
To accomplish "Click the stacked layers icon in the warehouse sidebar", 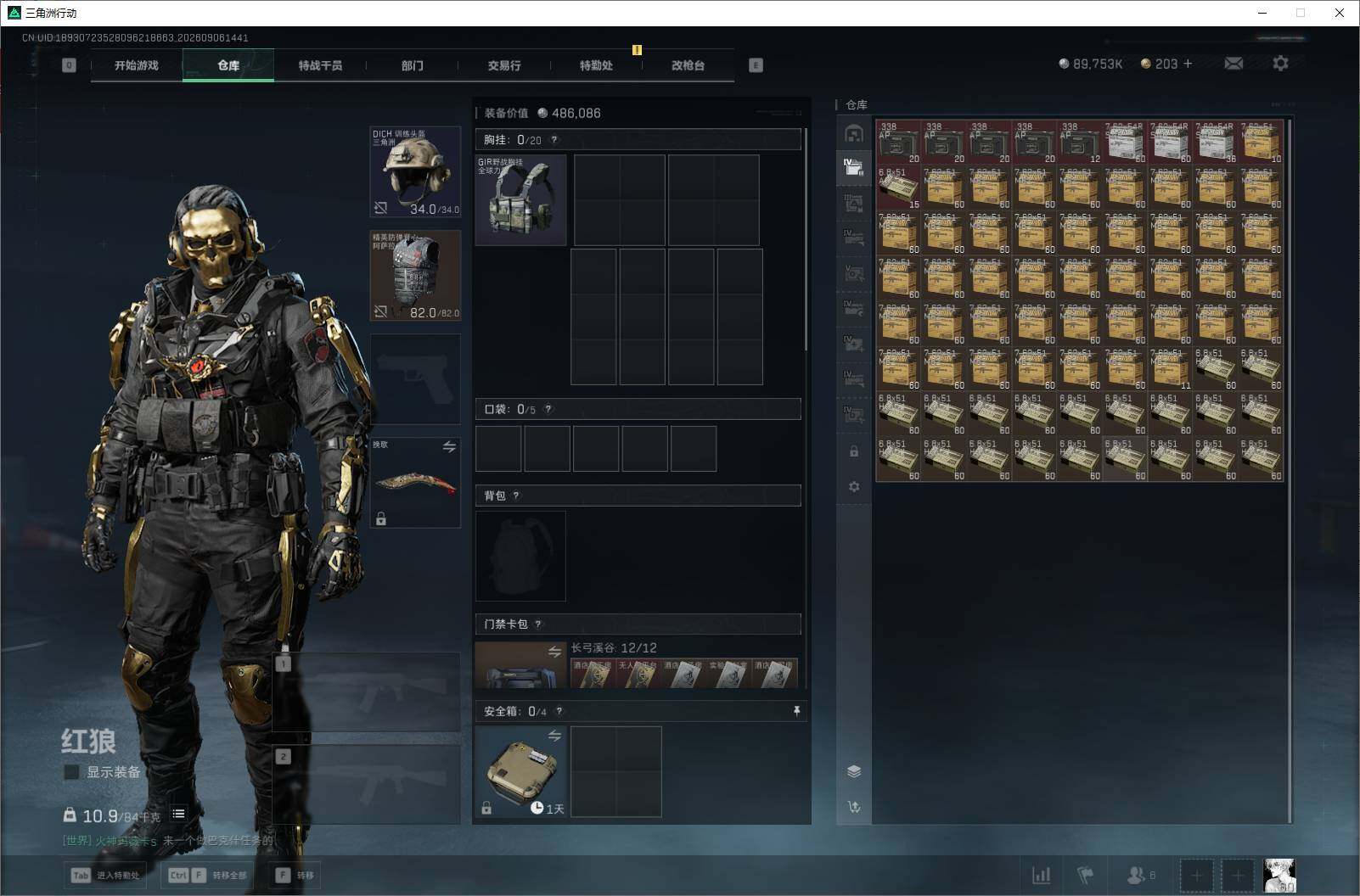I will [854, 770].
